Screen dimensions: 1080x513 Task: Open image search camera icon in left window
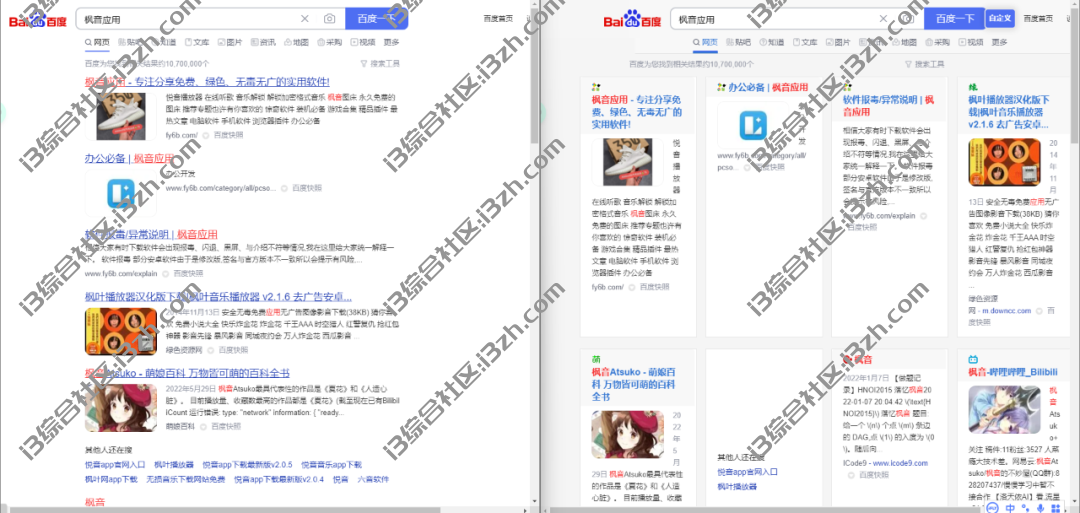[x=330, y=19]
